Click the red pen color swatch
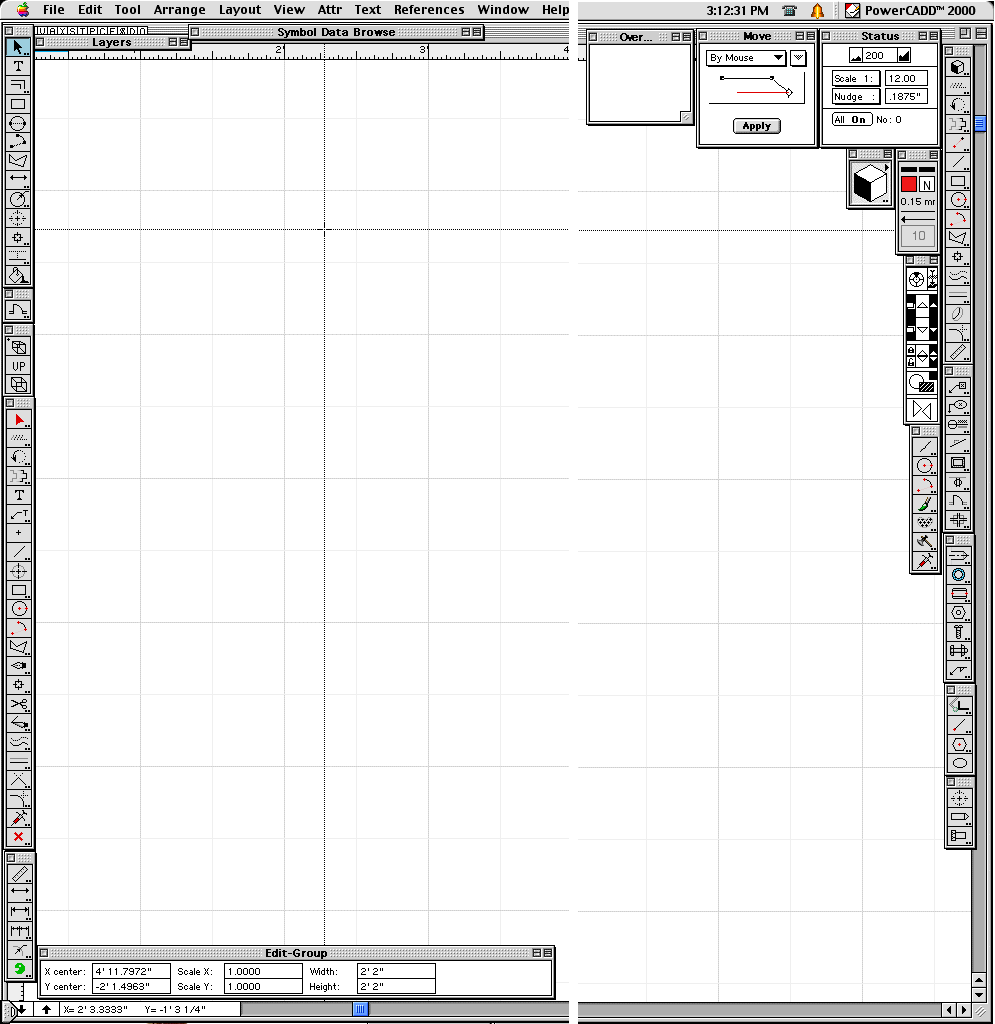995x1024 pixels. pos(908,185)
